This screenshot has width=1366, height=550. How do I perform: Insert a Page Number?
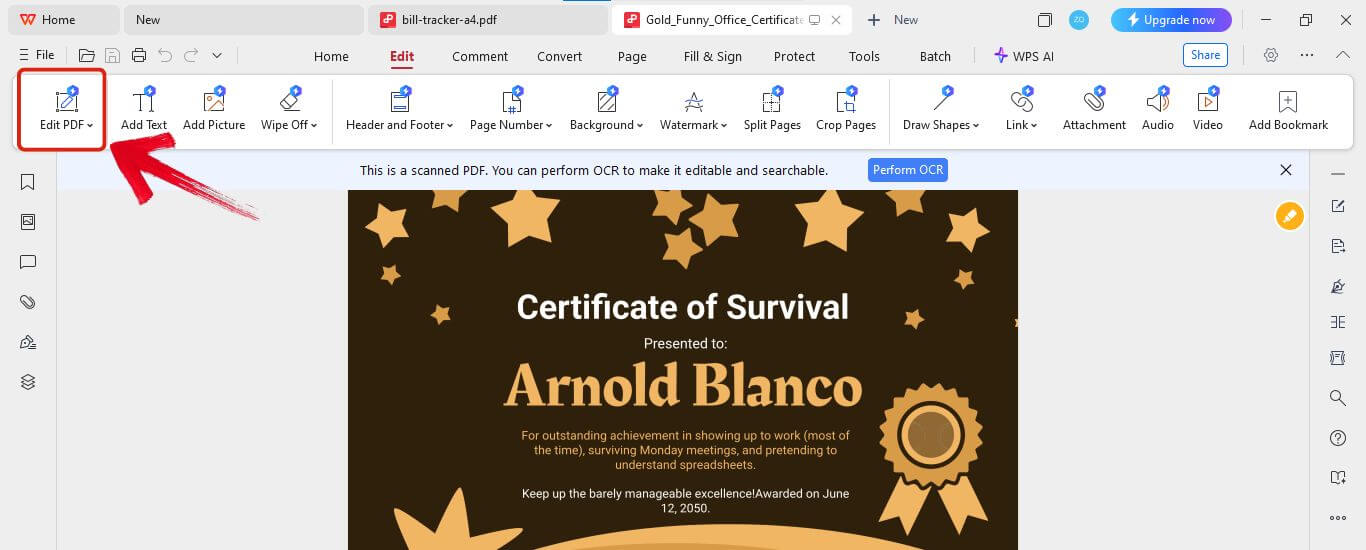tap(511, 109)
